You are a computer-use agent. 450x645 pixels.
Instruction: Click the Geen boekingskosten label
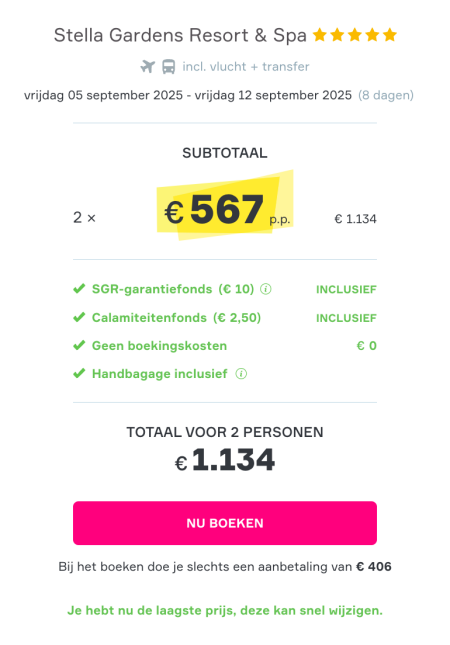(x=159, y=346)
